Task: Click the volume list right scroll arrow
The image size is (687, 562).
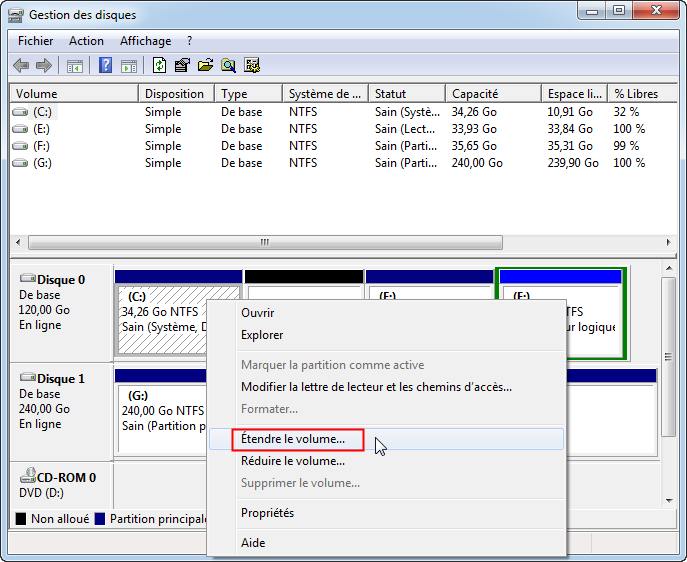Action: click(x=668, y=242)
